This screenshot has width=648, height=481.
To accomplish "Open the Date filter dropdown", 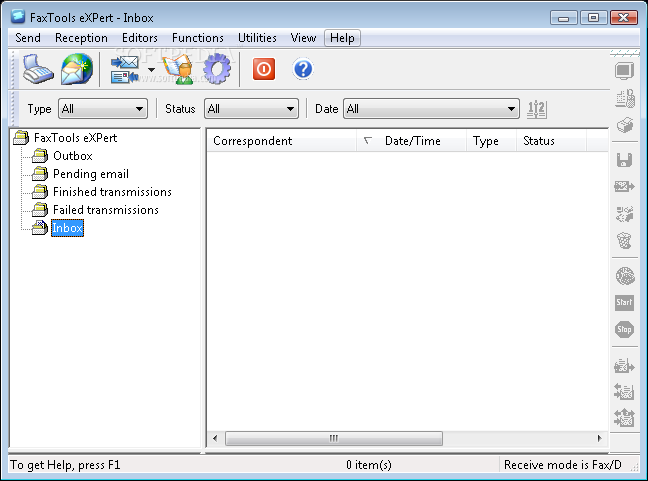I will [431, 109].
